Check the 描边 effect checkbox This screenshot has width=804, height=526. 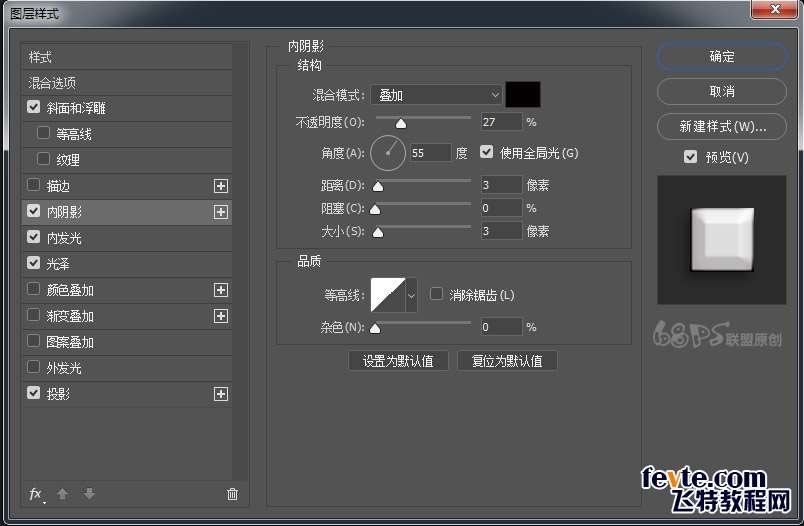[x=33, y=185]
